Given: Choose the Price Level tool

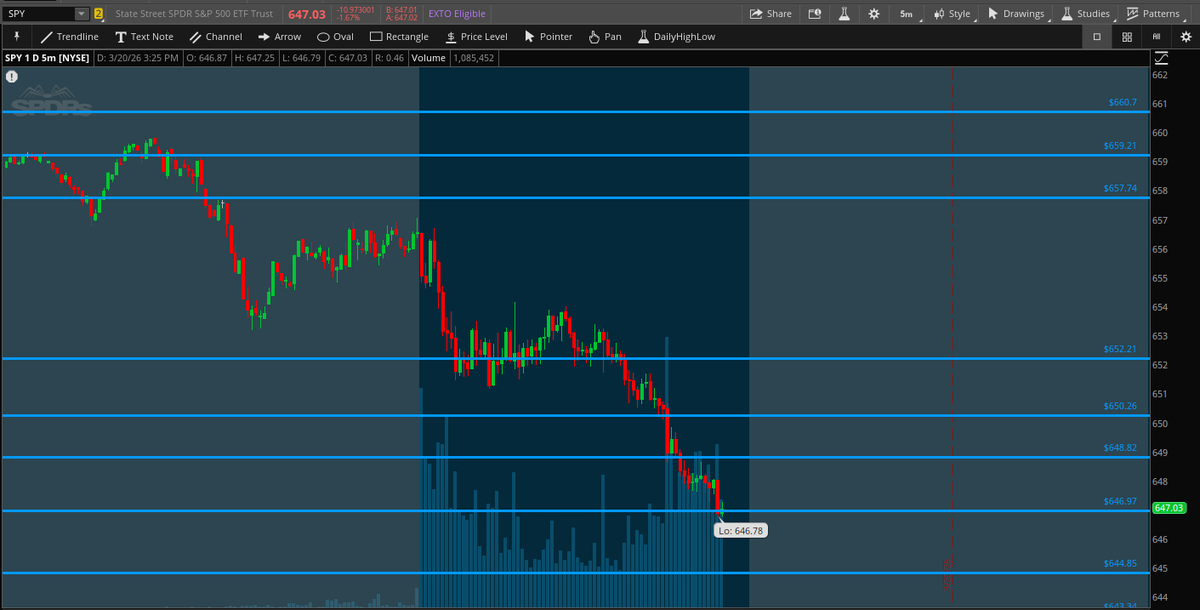Looking at the screenshot, I should click(x=476, y=36).
